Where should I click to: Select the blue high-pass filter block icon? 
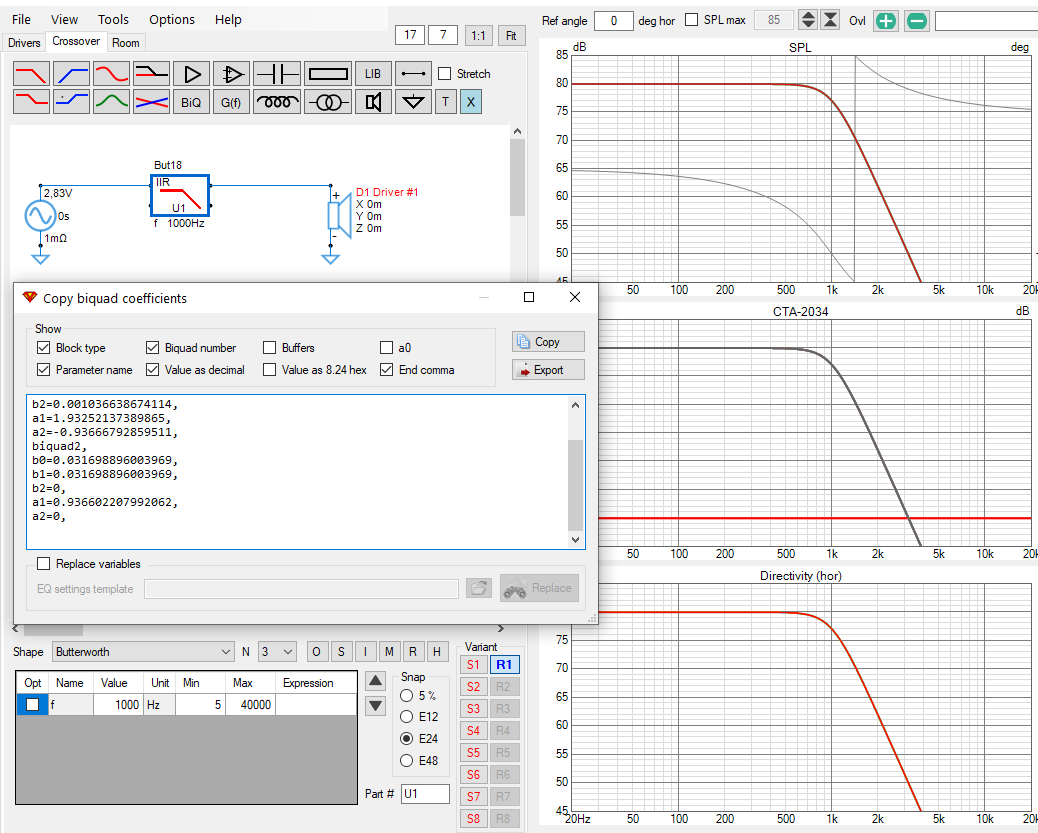click(71, 74)
